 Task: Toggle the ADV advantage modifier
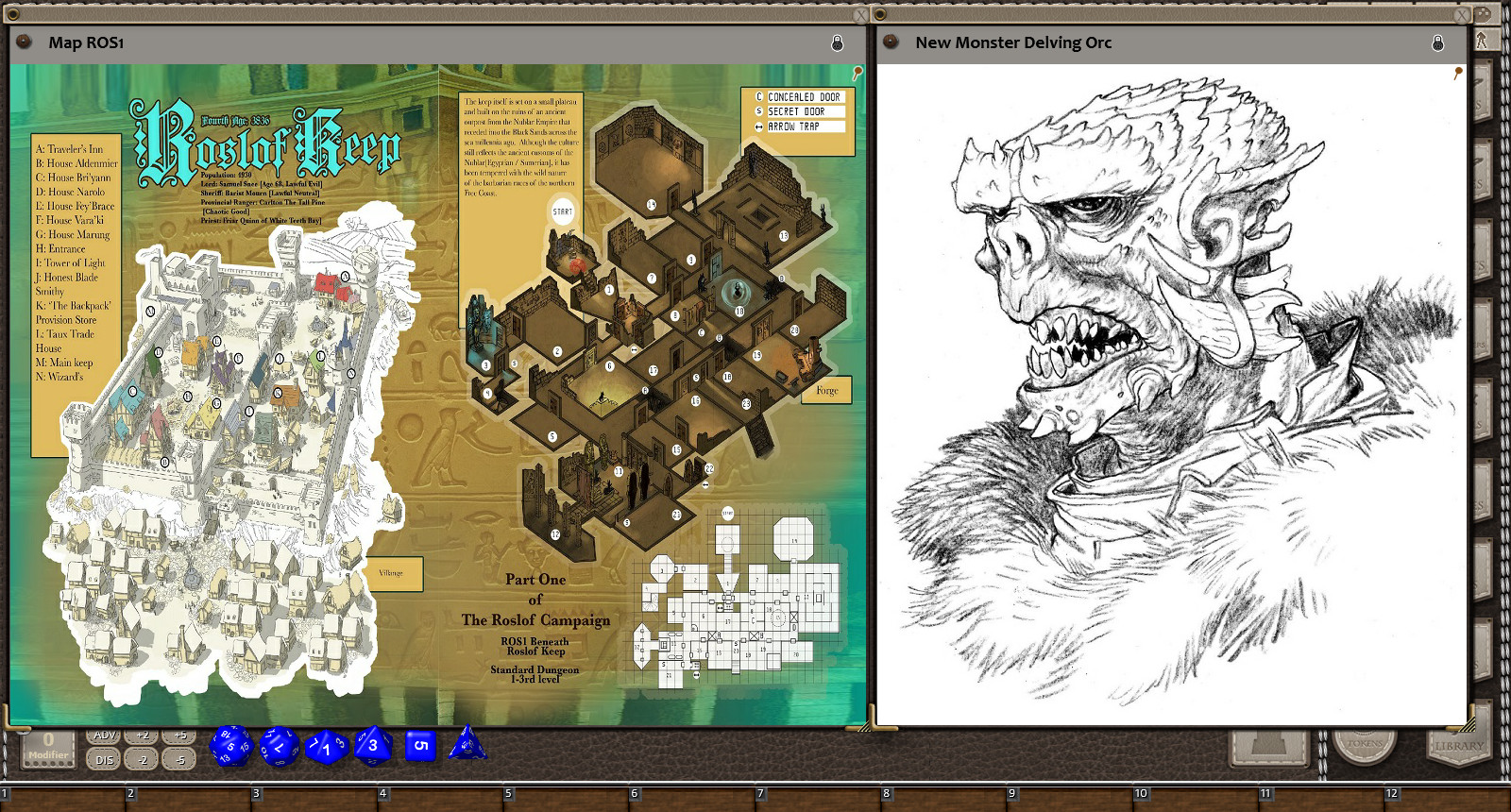pos(105,736)
